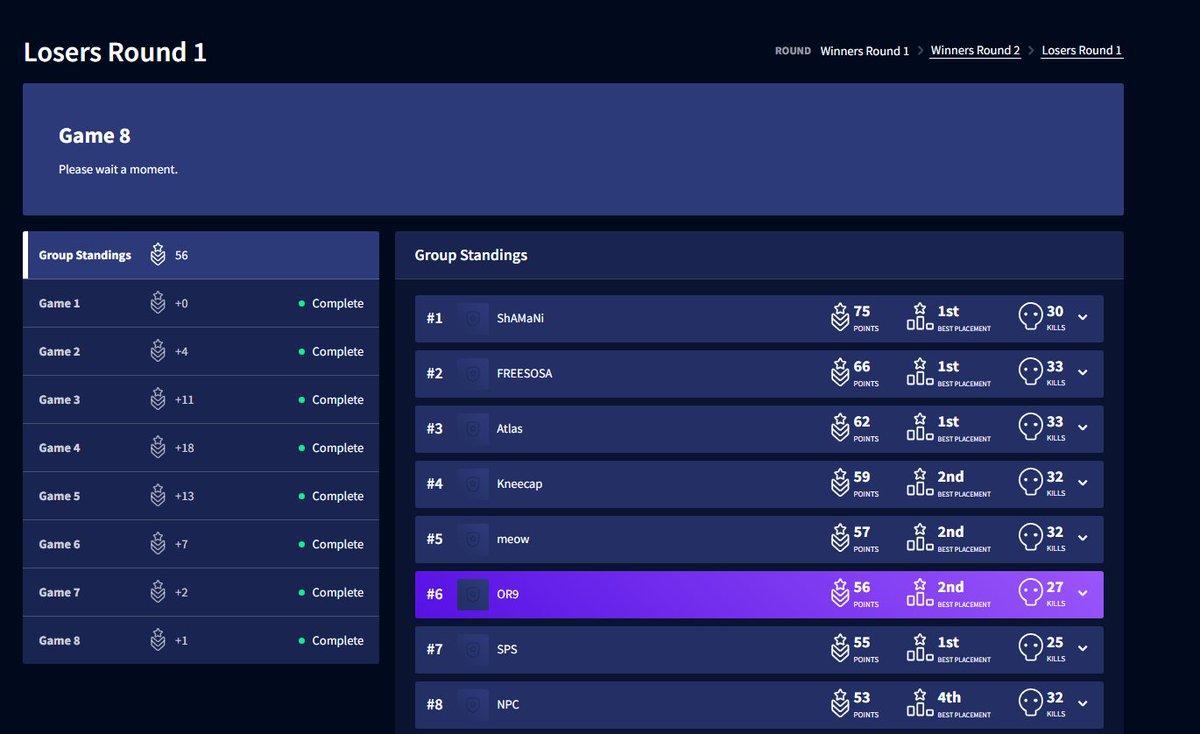Image resolution: width=1200 pixels, height=734 pixels.
Task: Click the Group Standings panel header
Action: point(759,255)
